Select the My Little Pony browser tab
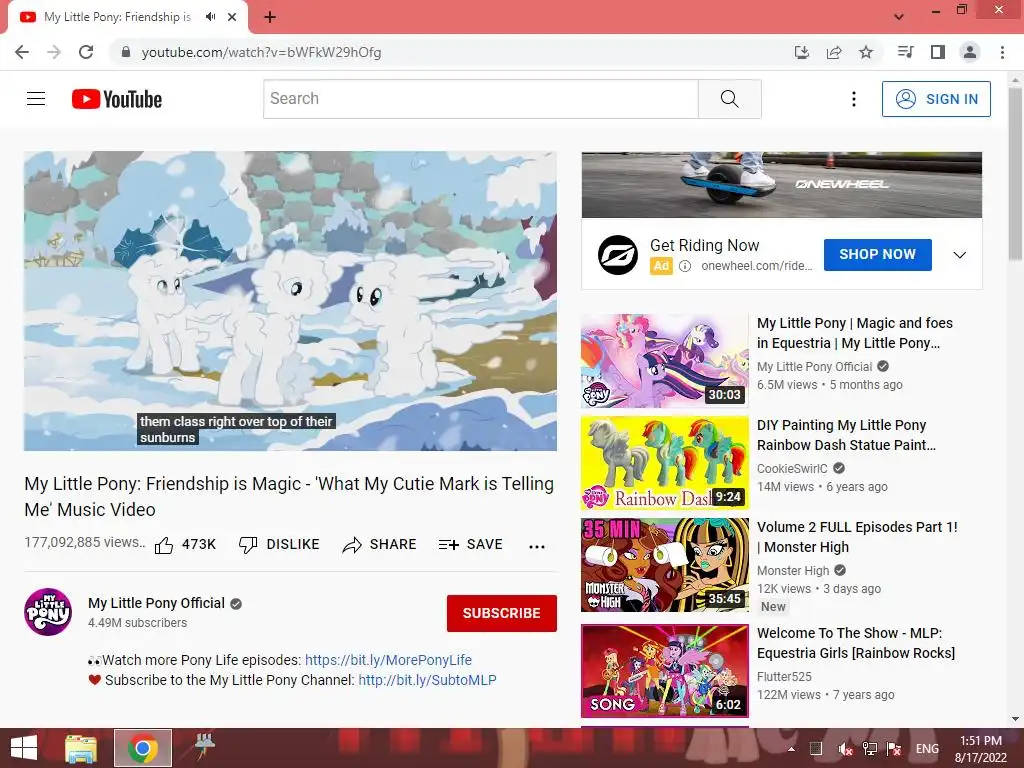 tap(118, 17)
